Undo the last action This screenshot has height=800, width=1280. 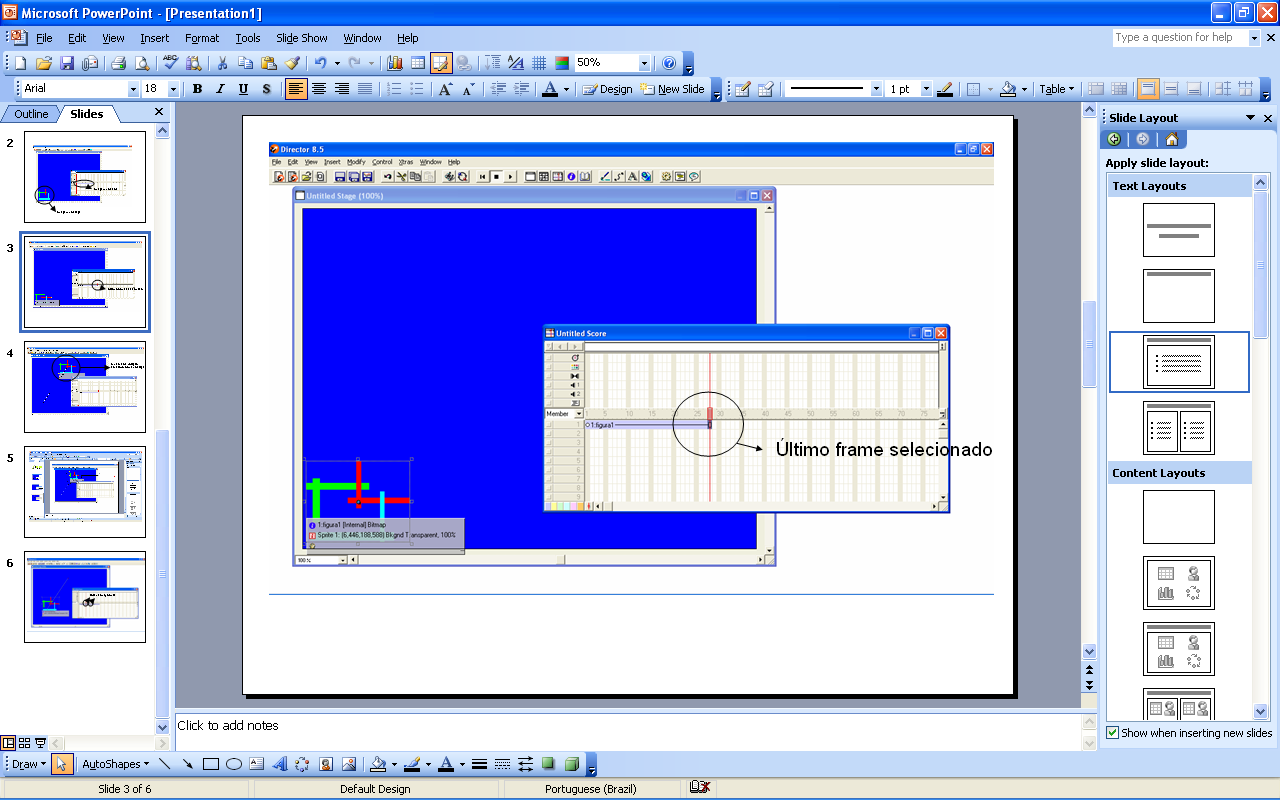pos(320,63)
